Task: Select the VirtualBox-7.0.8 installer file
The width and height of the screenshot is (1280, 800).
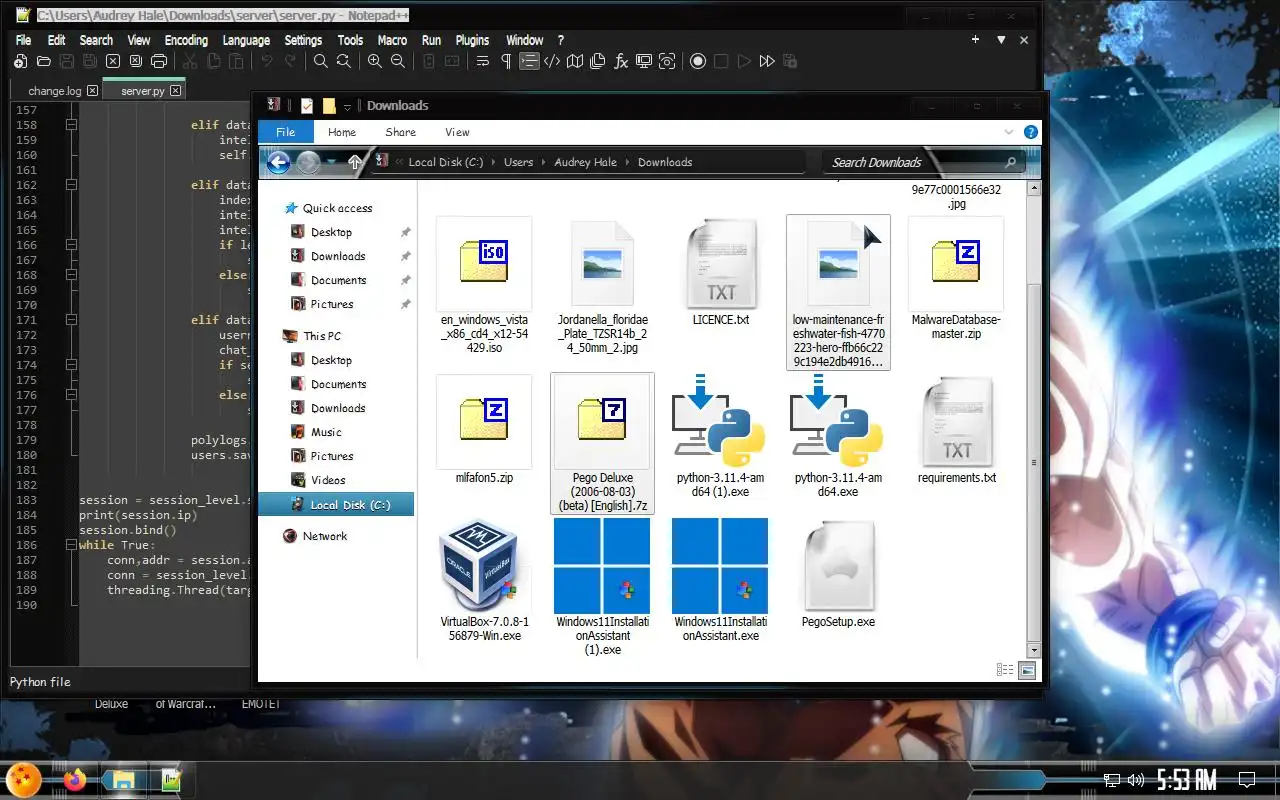Action: pos(484,580)
